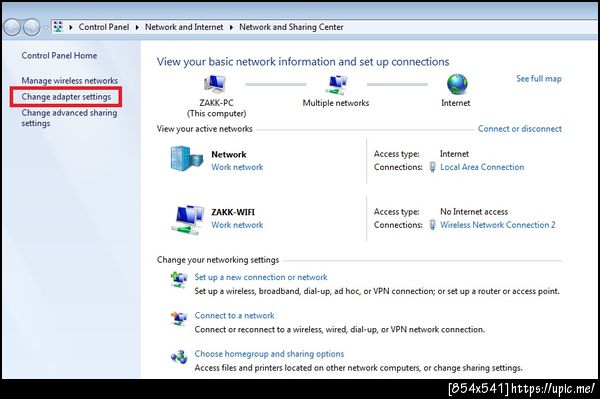This screenshot has height=399, width=600.
Task: Click the Multiple networks label
Action: coord(336,103)
